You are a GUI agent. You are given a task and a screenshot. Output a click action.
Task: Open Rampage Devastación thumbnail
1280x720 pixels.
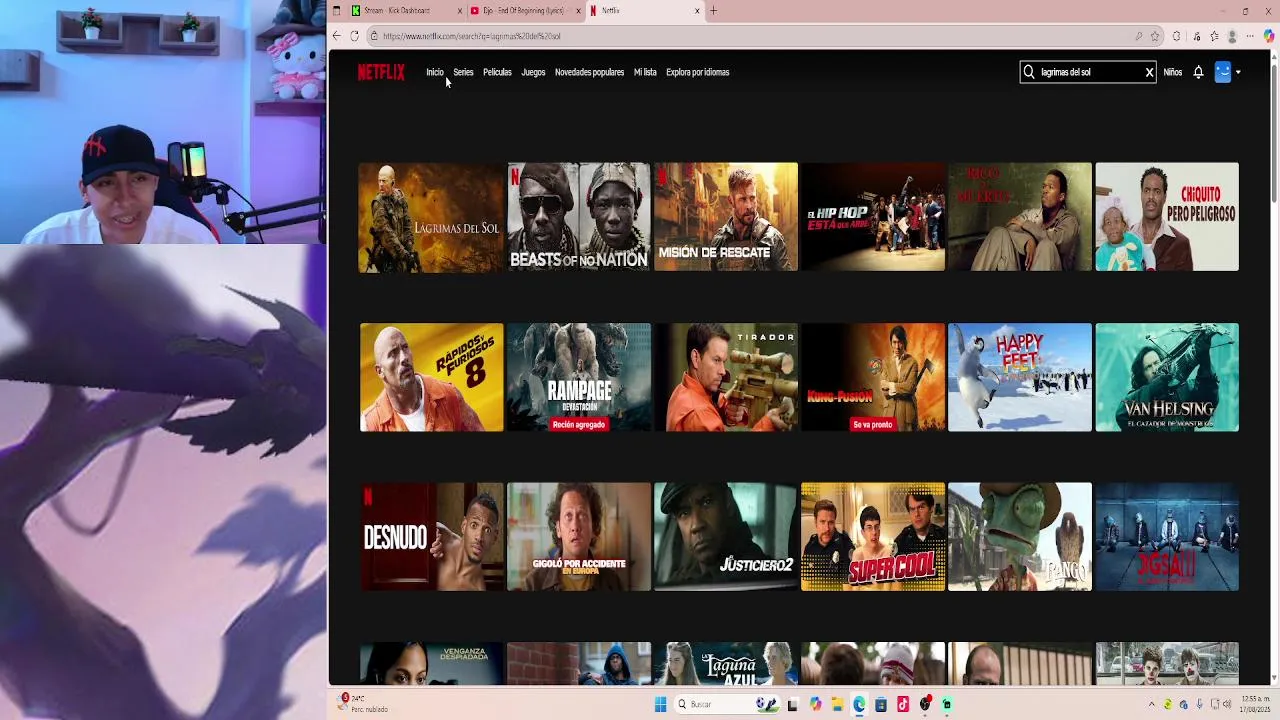point(578,377)
